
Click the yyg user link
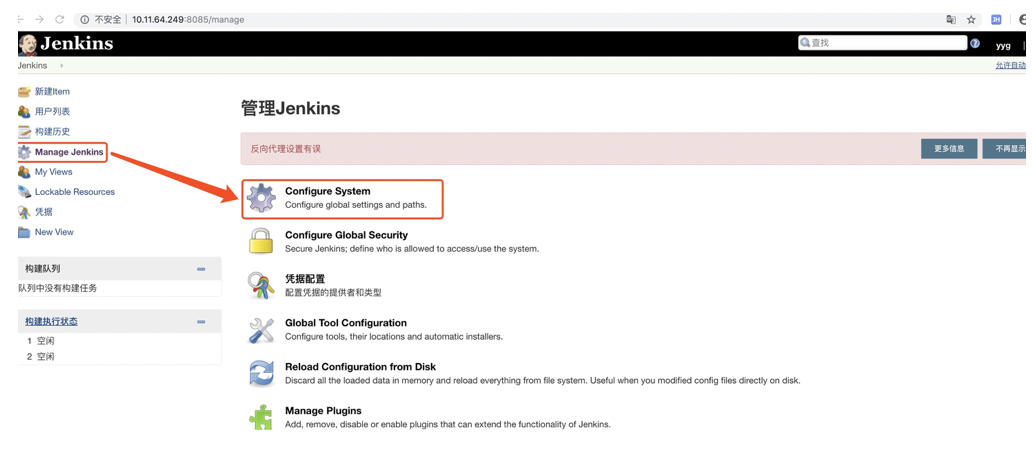pos(1003,45)
